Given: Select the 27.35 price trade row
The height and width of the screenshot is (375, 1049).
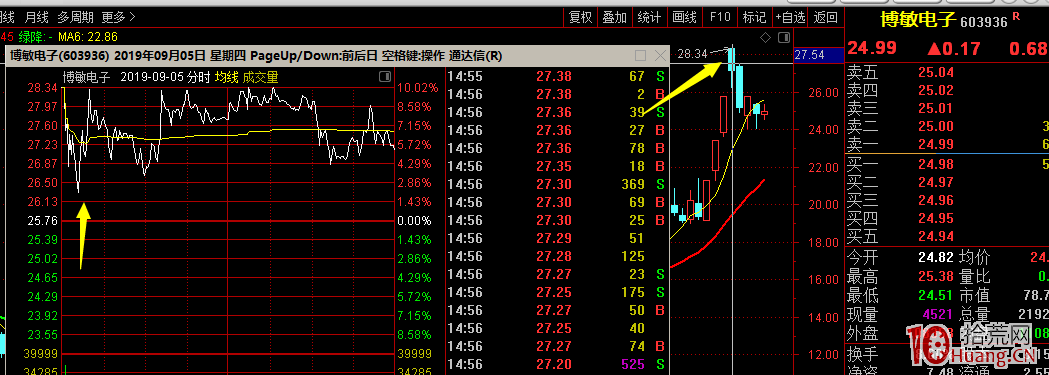Looking at the screenshot, I should coord(557,166).
